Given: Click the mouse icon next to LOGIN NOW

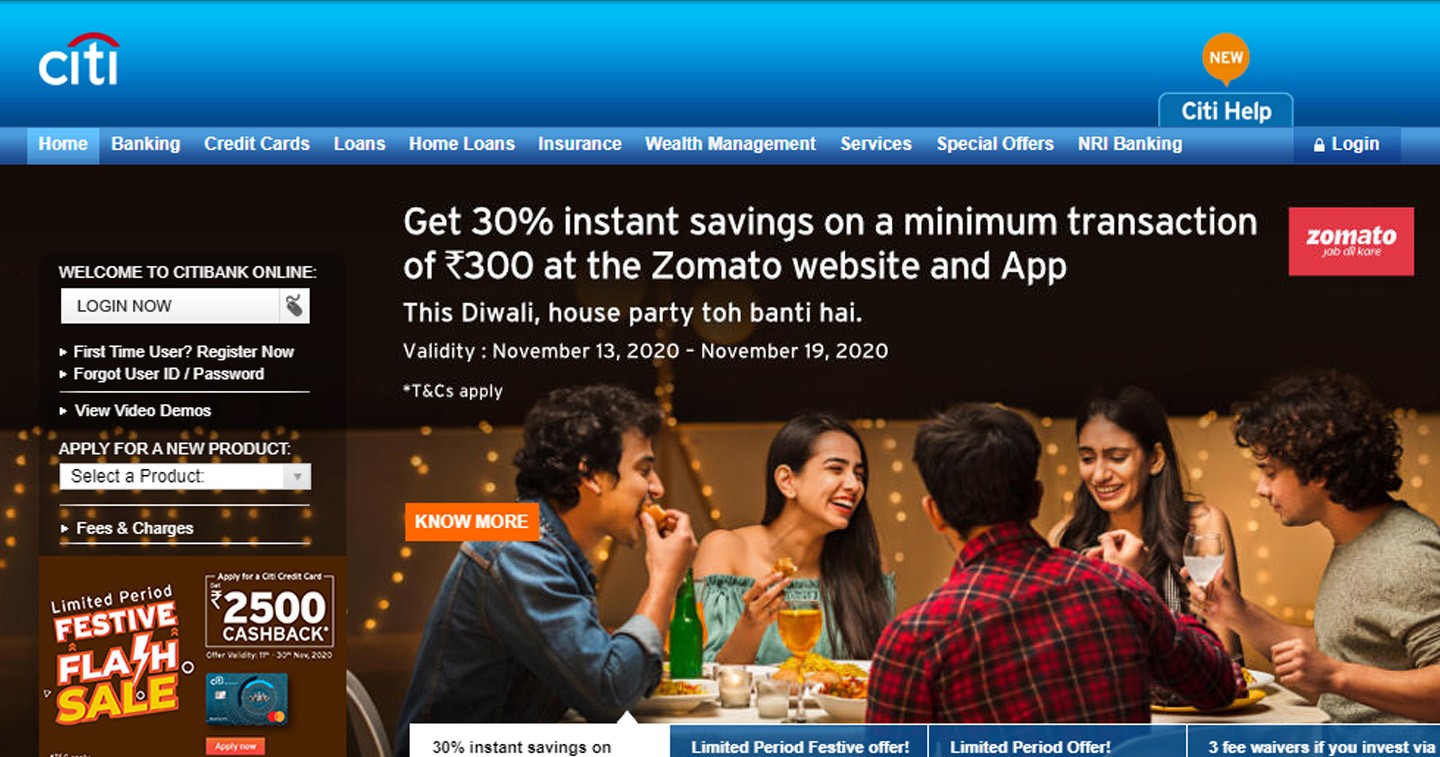Looking at the screenshot, I should (294, 306).
